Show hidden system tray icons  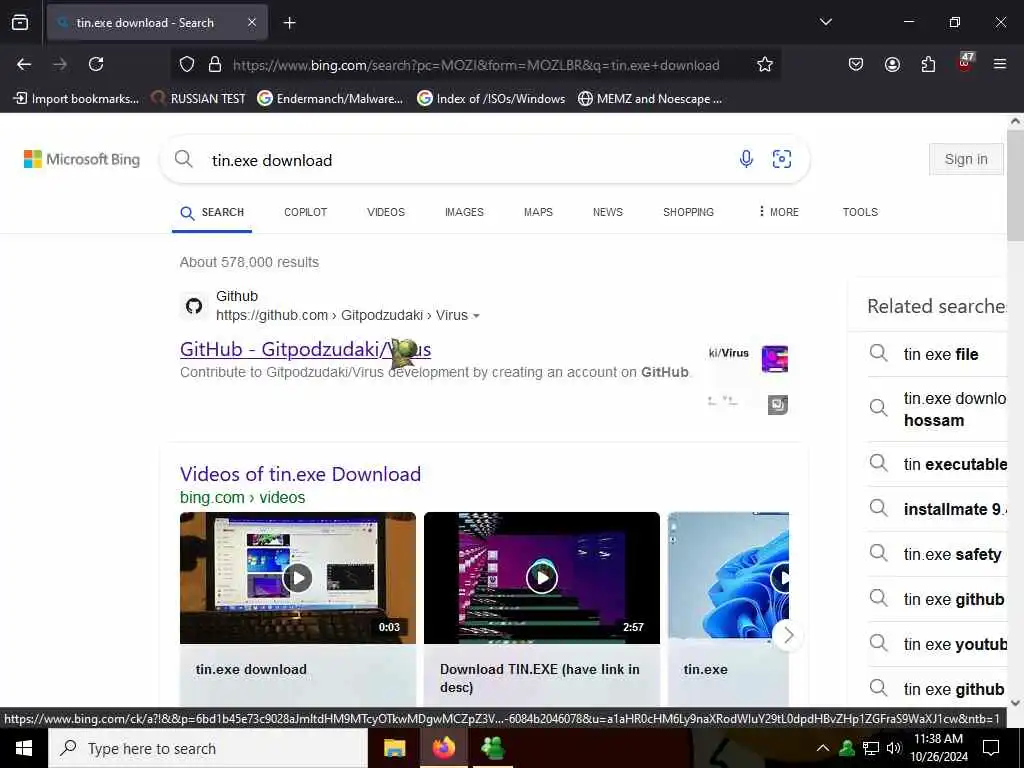click(x=823, y=748)
